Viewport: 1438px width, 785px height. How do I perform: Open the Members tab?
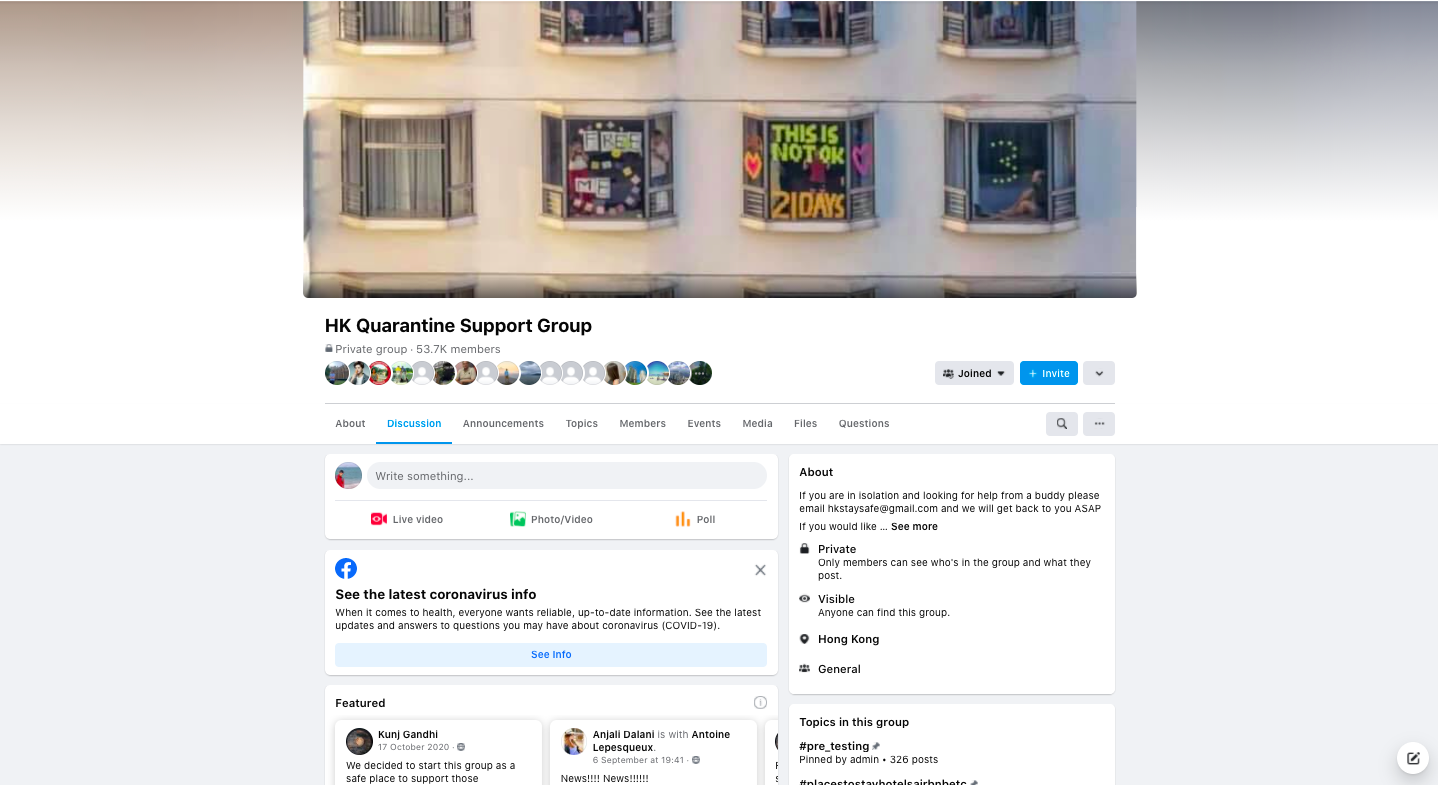pyautogui.click(x=642, y=424)
